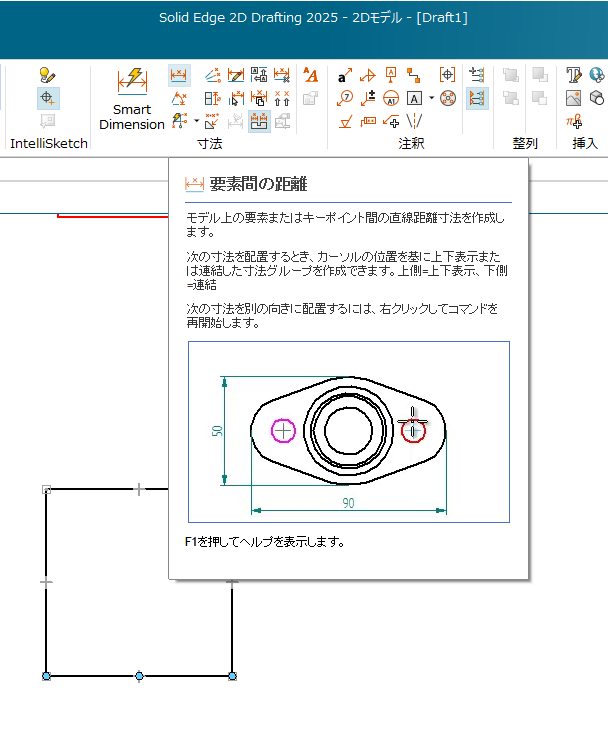Click the remove dimension from alignment icon
Screen dimensions: 608x741
tap(282, 76)
